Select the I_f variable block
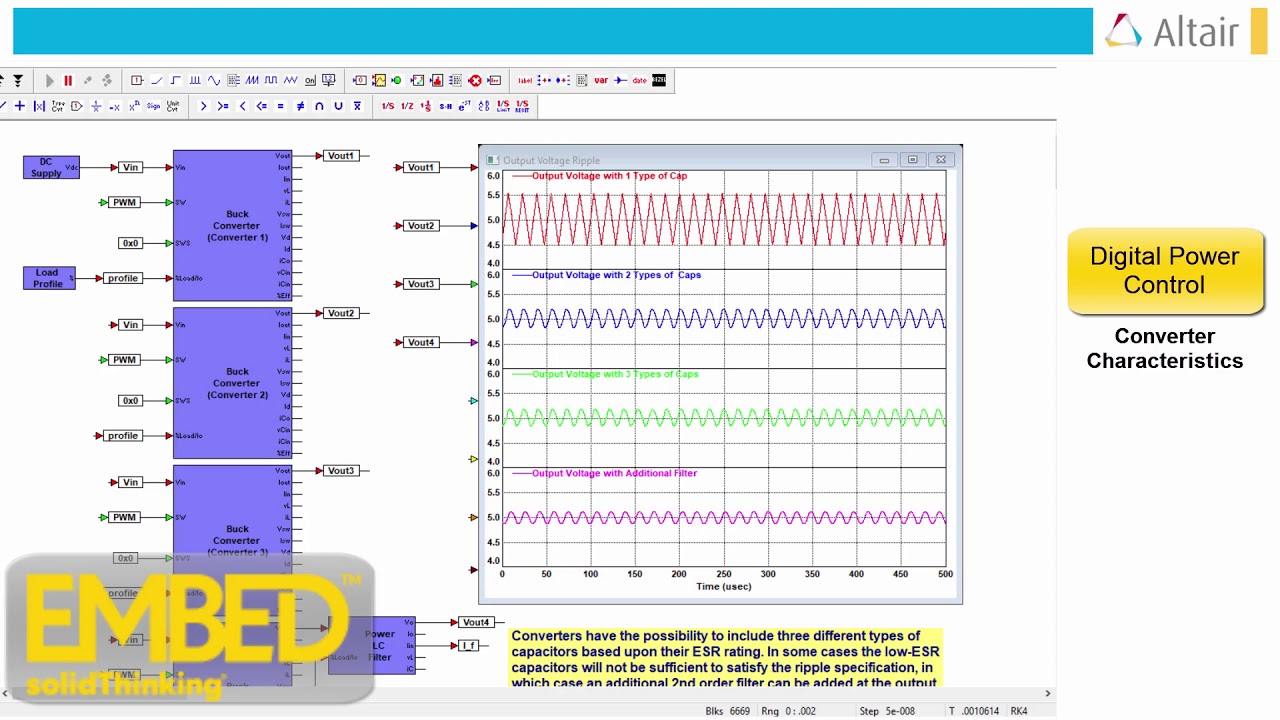This screenshot has width=1280, height=720. pos(468,645)
